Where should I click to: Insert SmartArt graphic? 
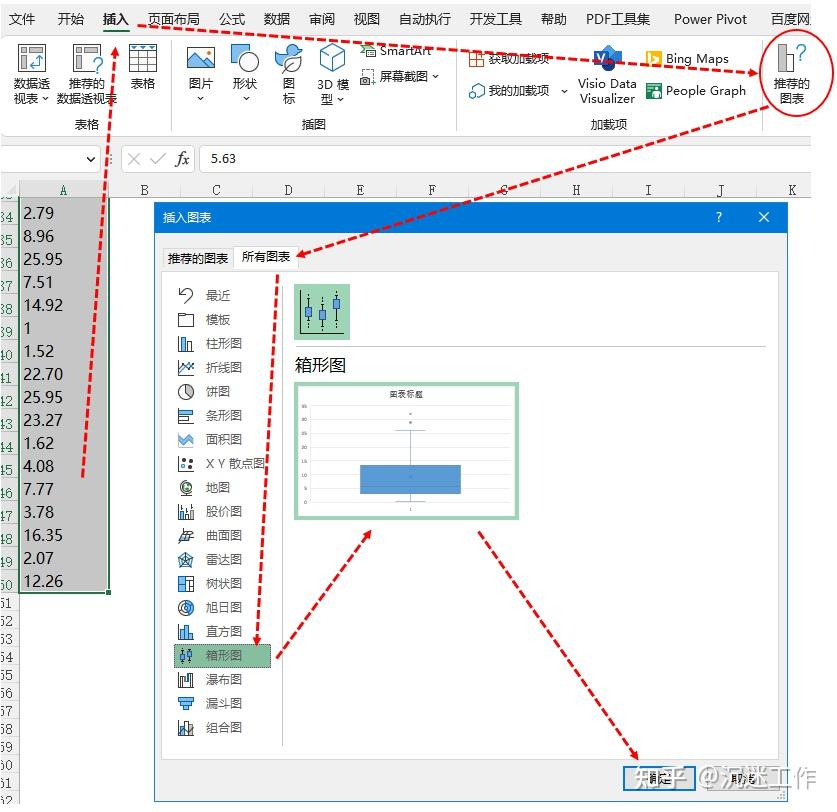pos(396,51)
